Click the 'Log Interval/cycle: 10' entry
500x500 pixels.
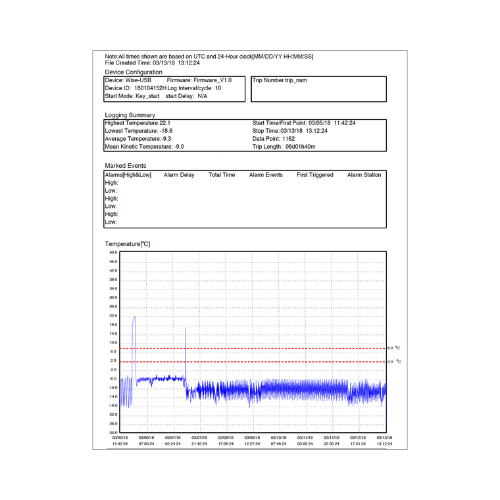coord(194,88)
